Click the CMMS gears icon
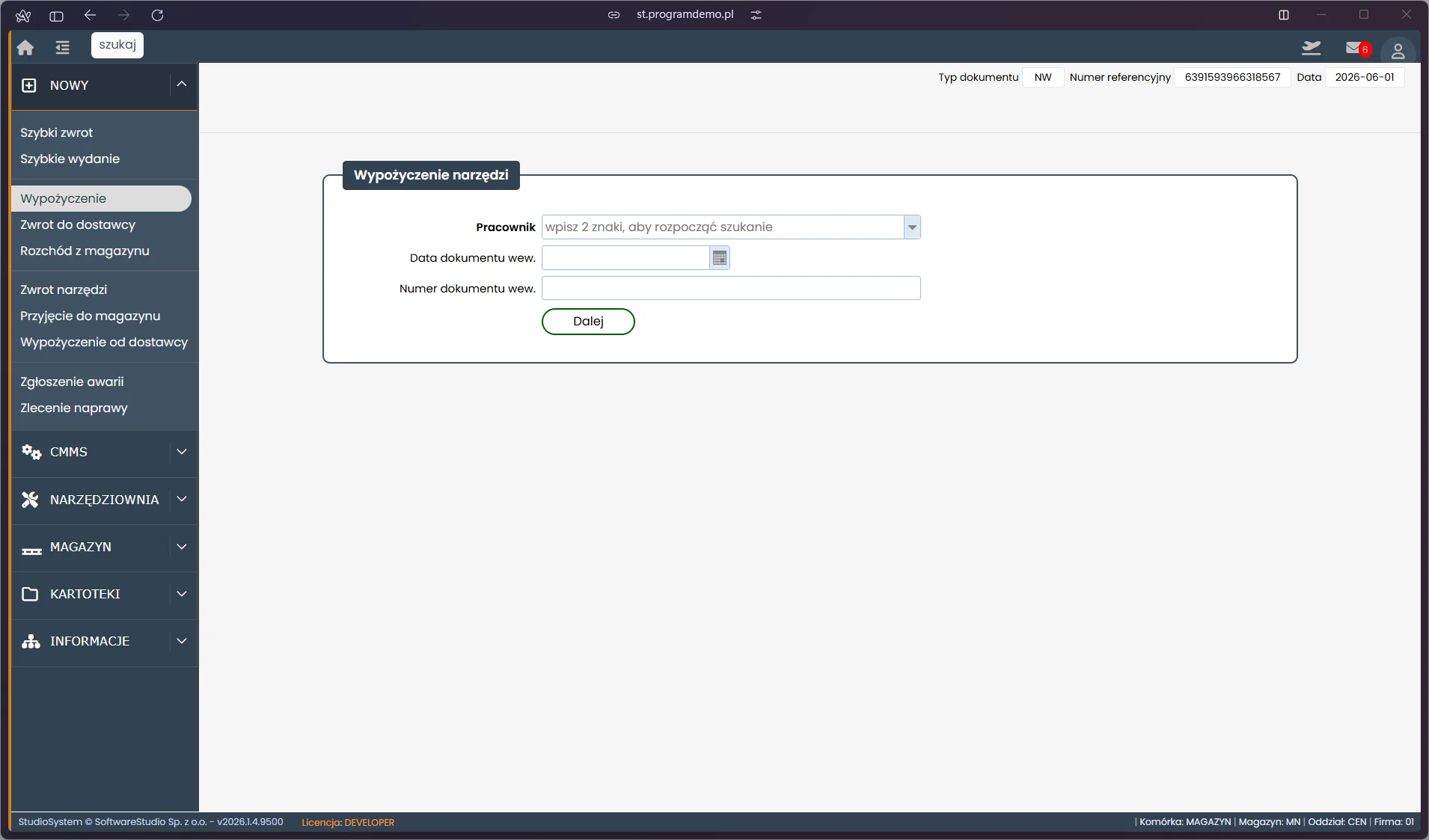Screen dimensions: 1429x840 point(31,452)
